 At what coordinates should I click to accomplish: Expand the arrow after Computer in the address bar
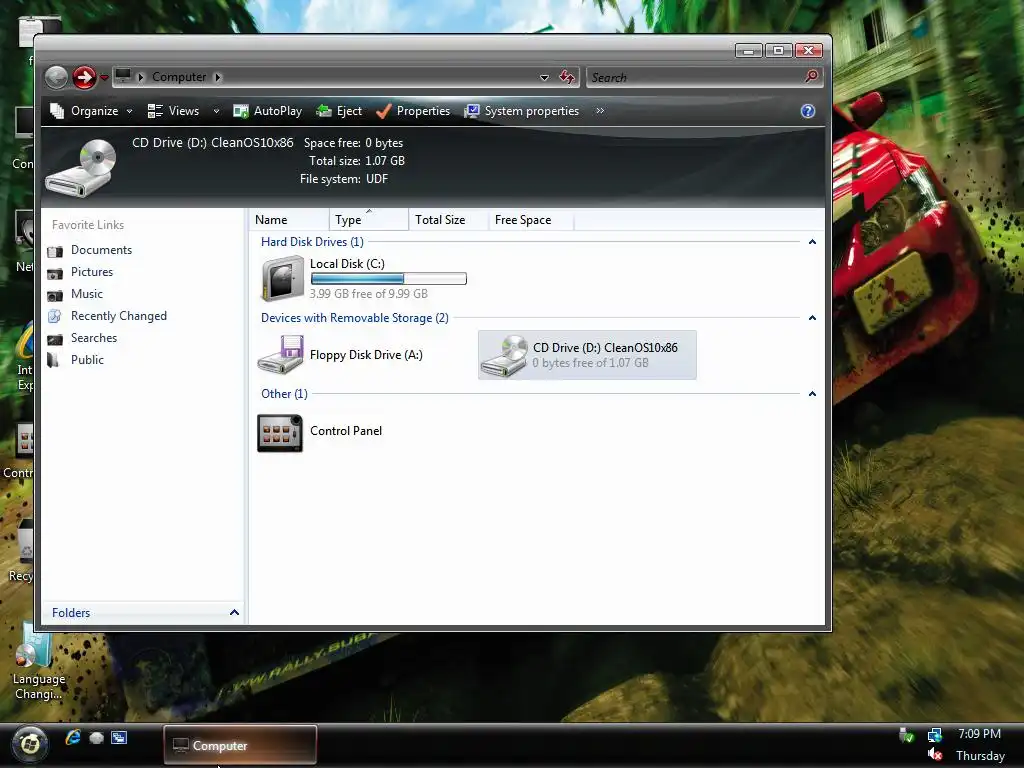pyautogui.click(x=217, y=77)
